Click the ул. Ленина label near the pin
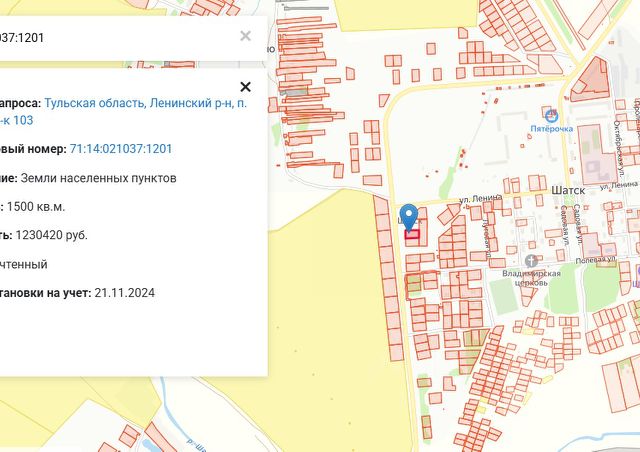Screen dimensions: 640x452 coord(480,198)
